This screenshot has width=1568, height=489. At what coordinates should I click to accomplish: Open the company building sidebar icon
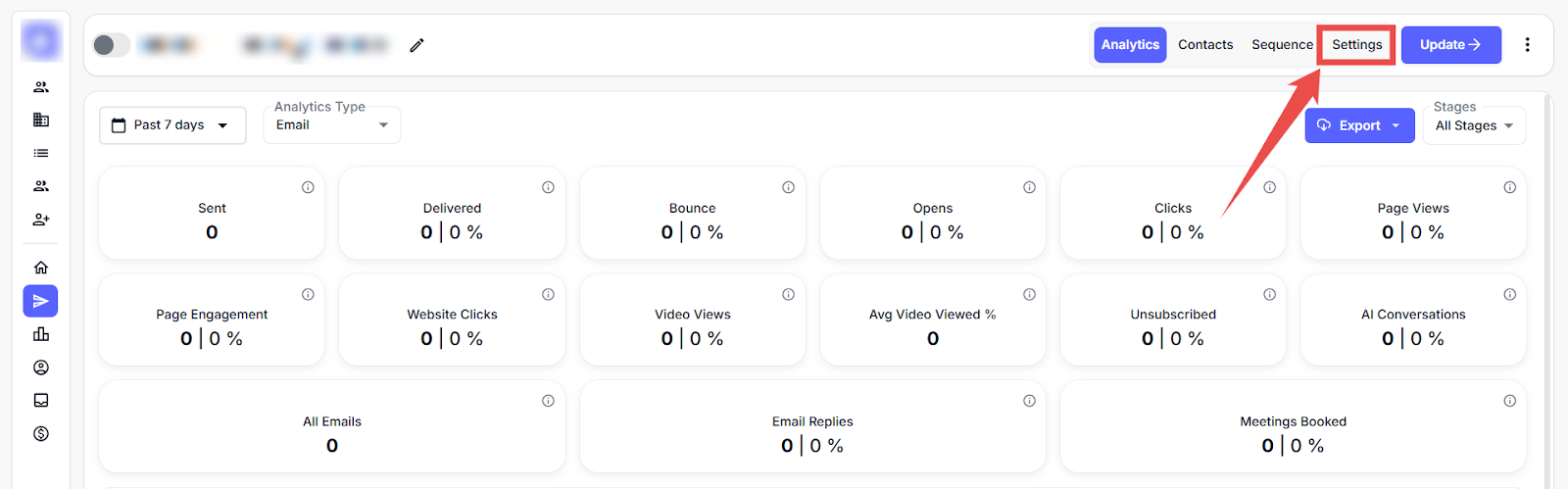[40, 120]
